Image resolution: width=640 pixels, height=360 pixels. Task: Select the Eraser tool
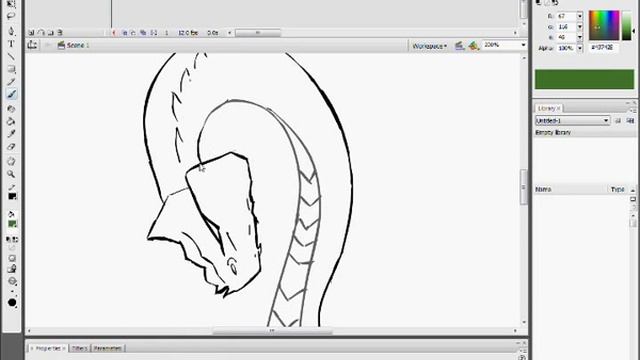pyautogui.click(x=11, y=147)
